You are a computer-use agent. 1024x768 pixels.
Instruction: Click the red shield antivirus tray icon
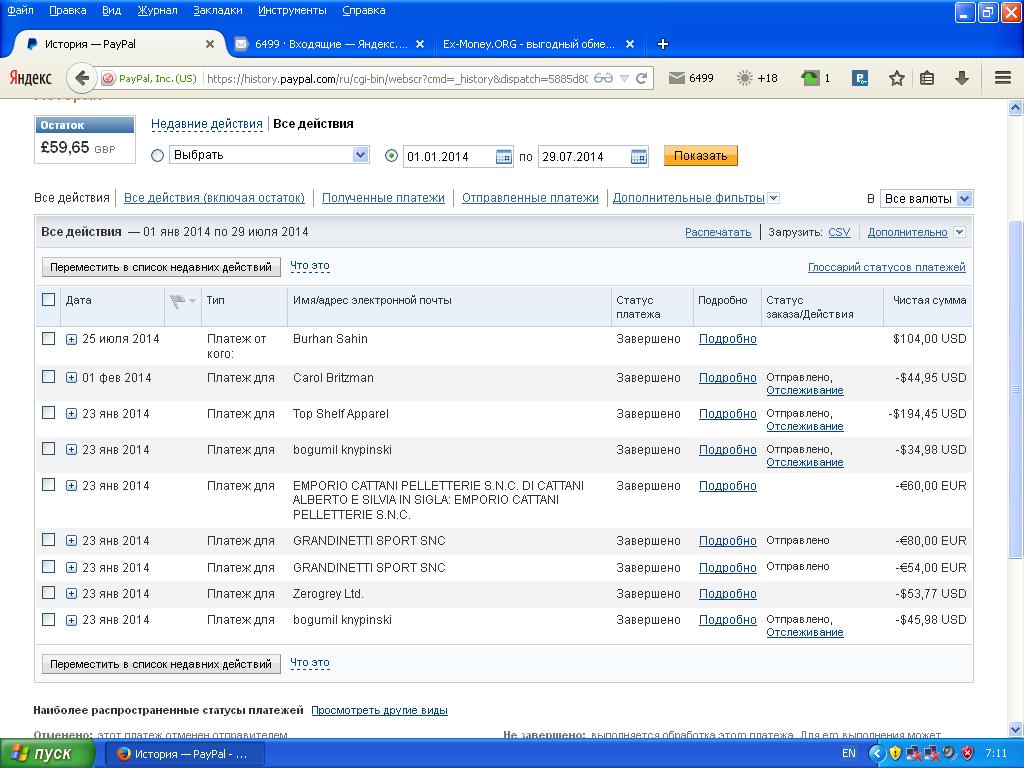(x=967, y=754)
